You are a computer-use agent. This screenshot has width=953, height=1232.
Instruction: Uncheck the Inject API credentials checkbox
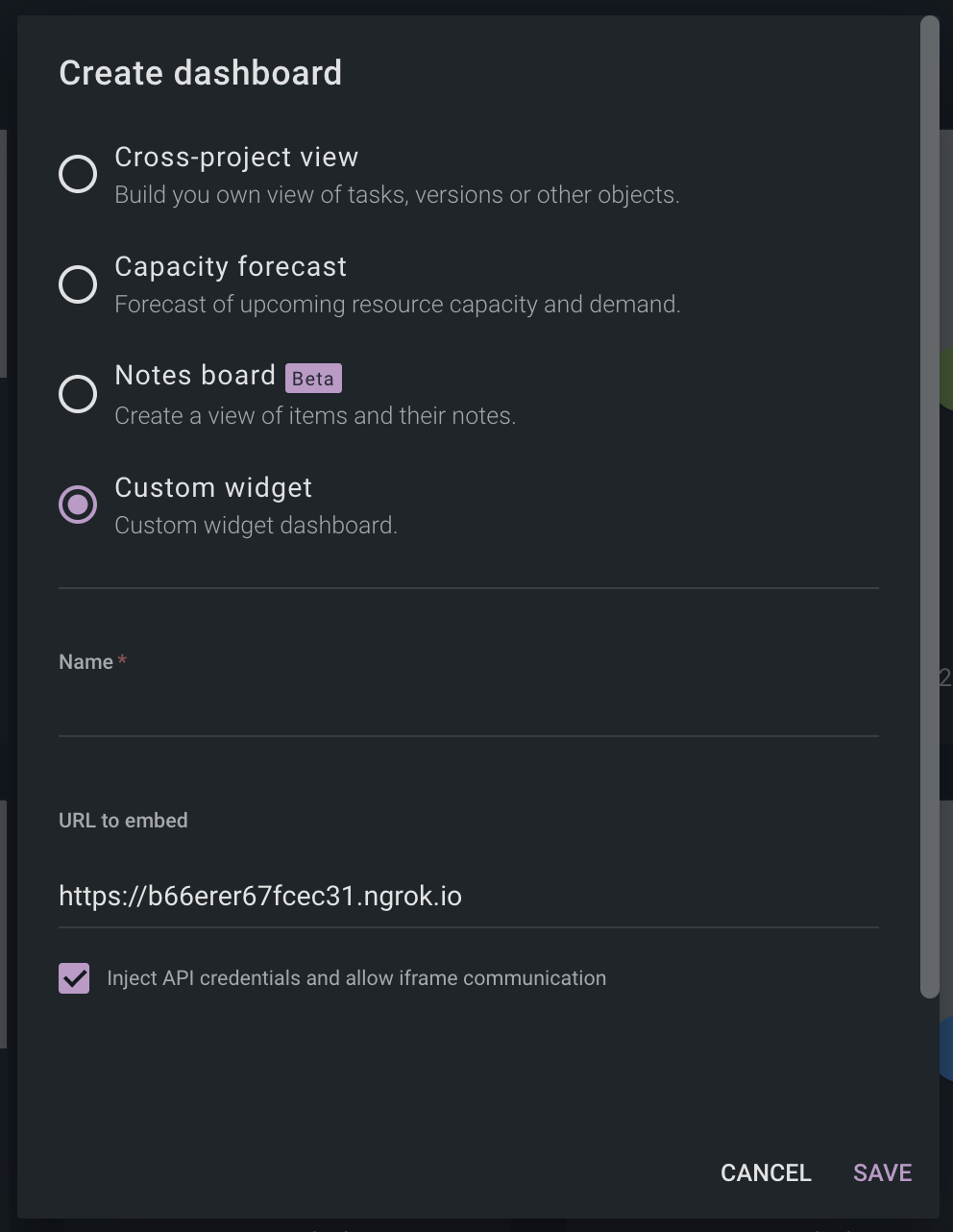pyautogui.click(x=74, y=978)
